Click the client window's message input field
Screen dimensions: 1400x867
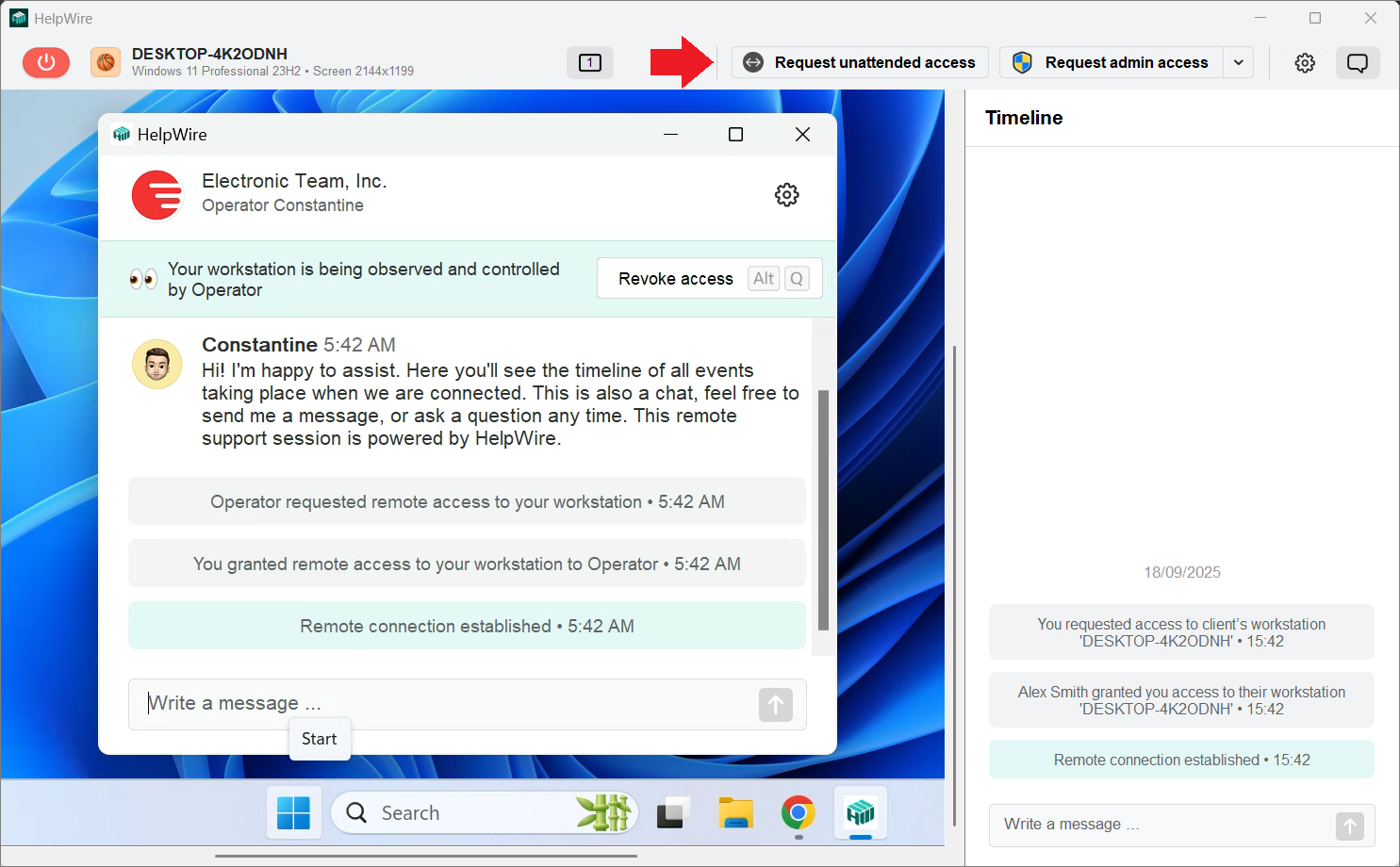tap(377, 703)
